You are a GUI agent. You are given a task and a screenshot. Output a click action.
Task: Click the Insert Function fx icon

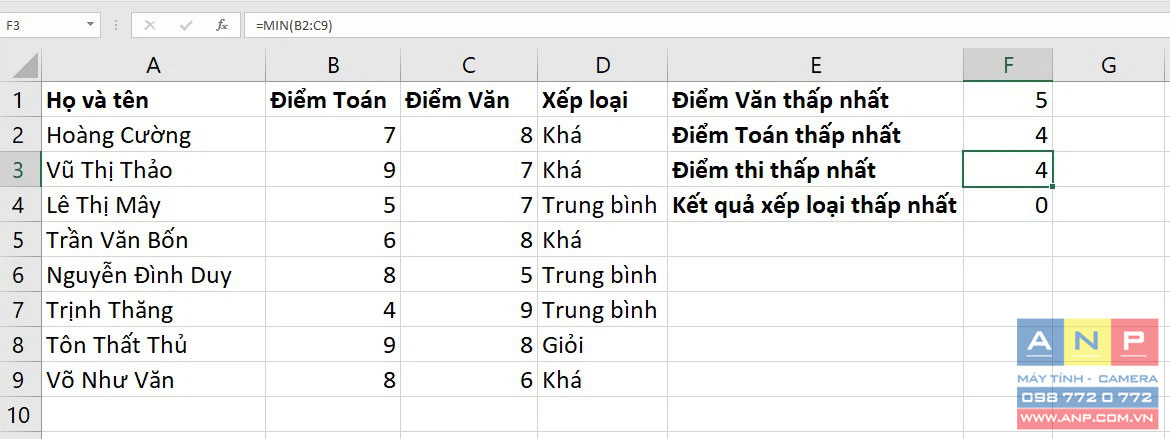(x=222, y=25)
